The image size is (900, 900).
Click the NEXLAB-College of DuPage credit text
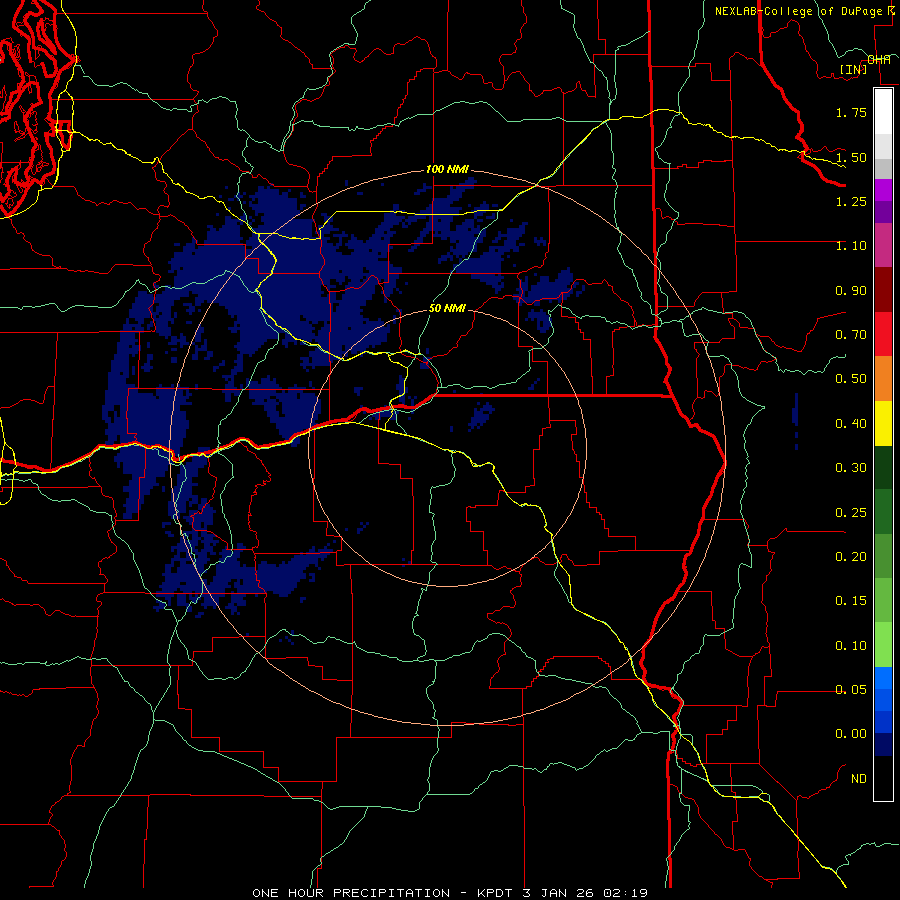coord(799,11)
